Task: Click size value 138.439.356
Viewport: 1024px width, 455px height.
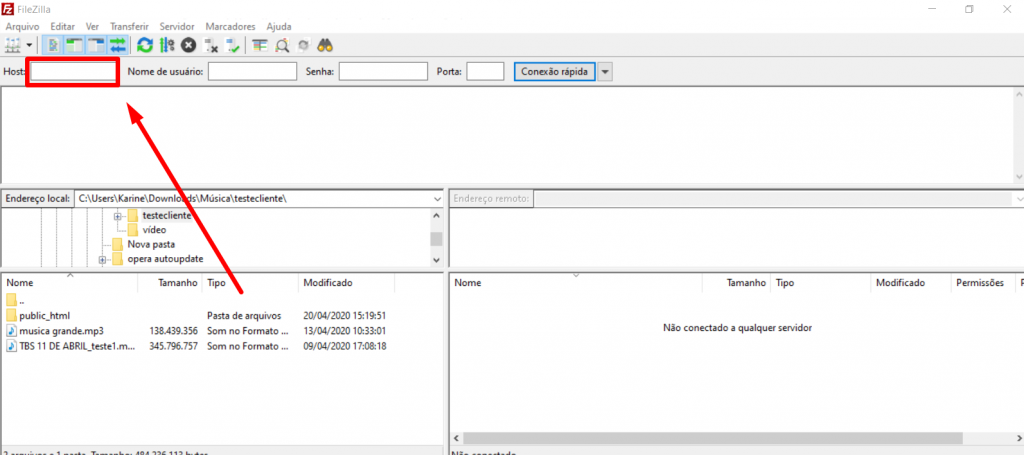Action: pos(173,331)
